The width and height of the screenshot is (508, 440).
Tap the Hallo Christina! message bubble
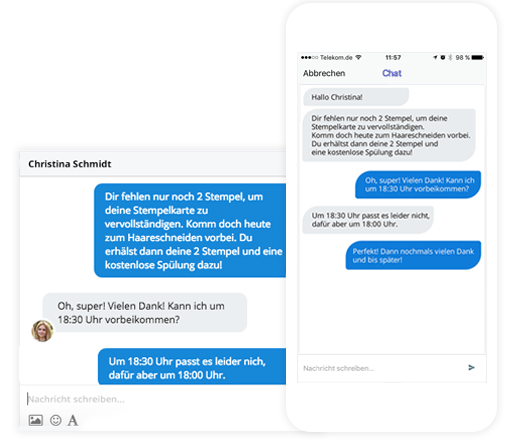tap(356, 97)
